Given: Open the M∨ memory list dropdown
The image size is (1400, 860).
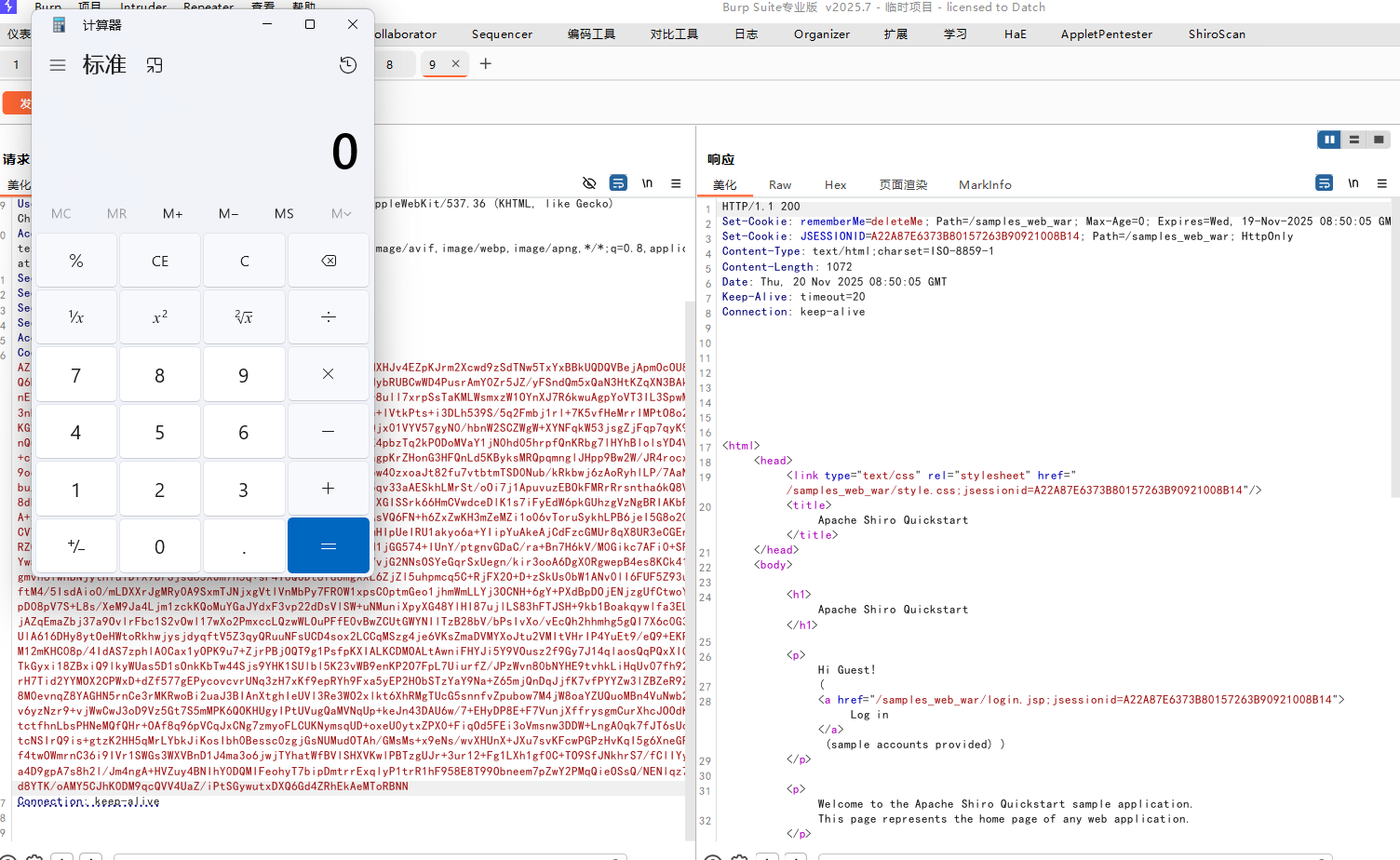Looking at the screenshot, I should tap(341, 214).
